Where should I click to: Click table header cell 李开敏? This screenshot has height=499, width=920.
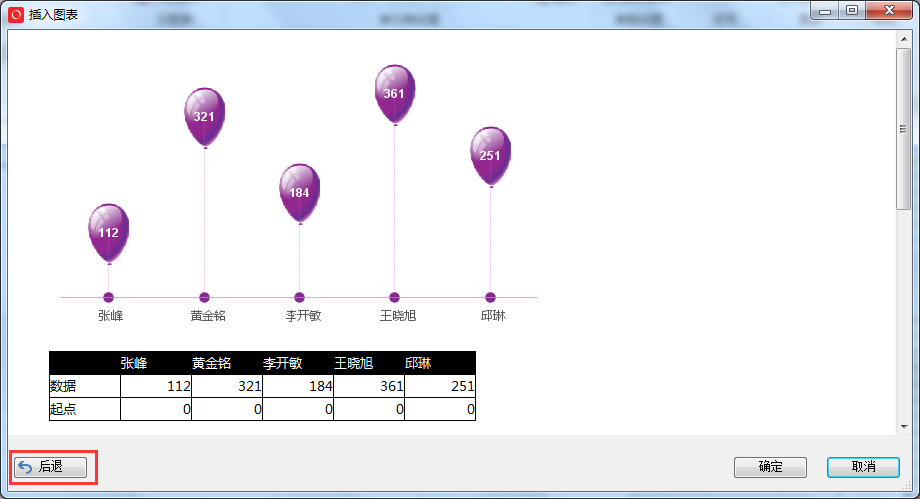(297, 363)
